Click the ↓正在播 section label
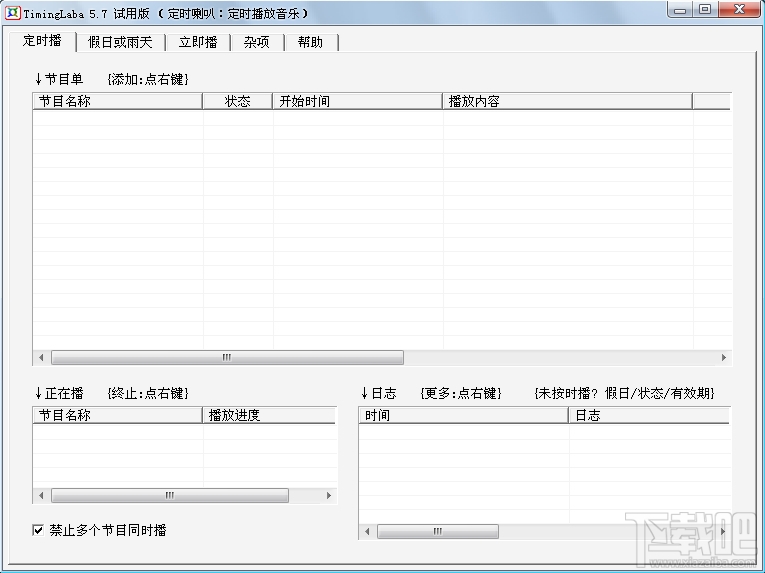Screen dimensions: 765x573 (59, 393)
